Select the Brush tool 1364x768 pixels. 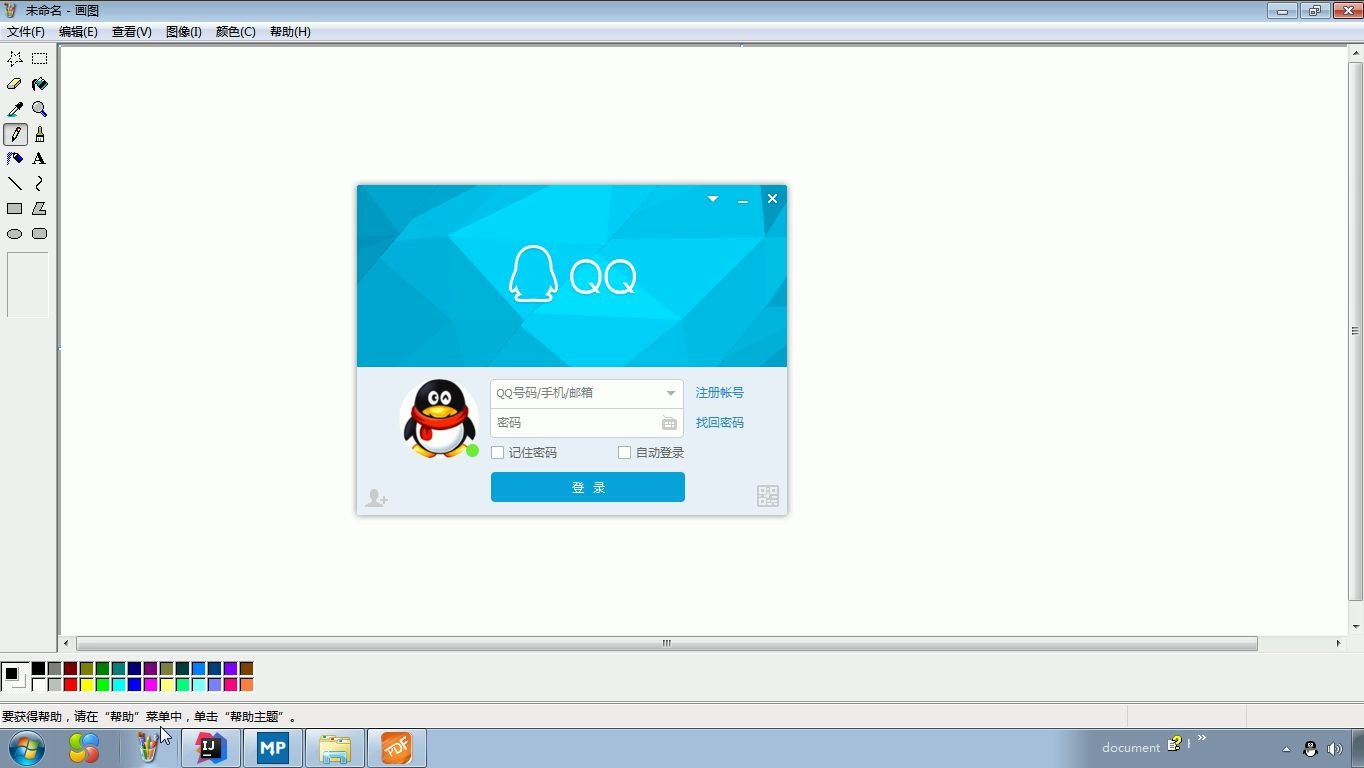pos(39,134)
